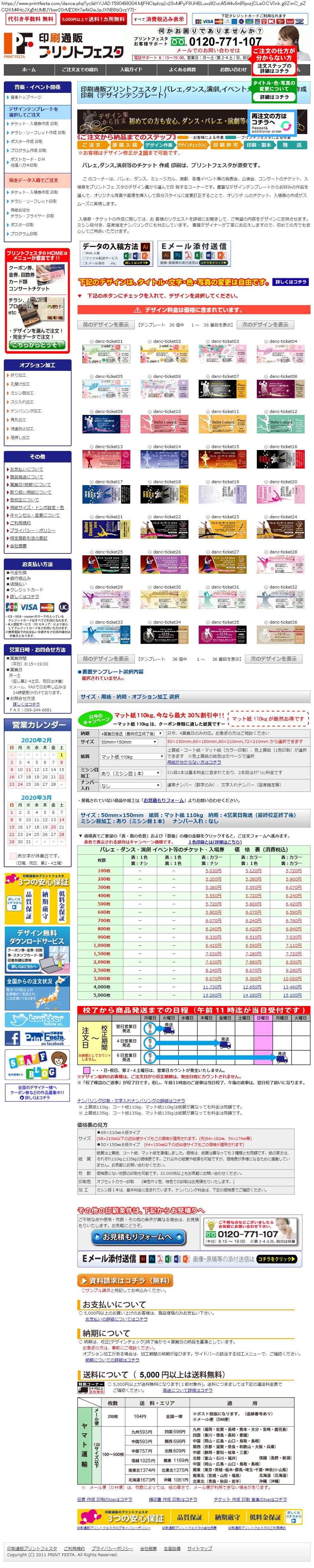Open the delivery time (納期) dropdown
This screenshot has width=314, height=1568.
click(x=132, y=733)
